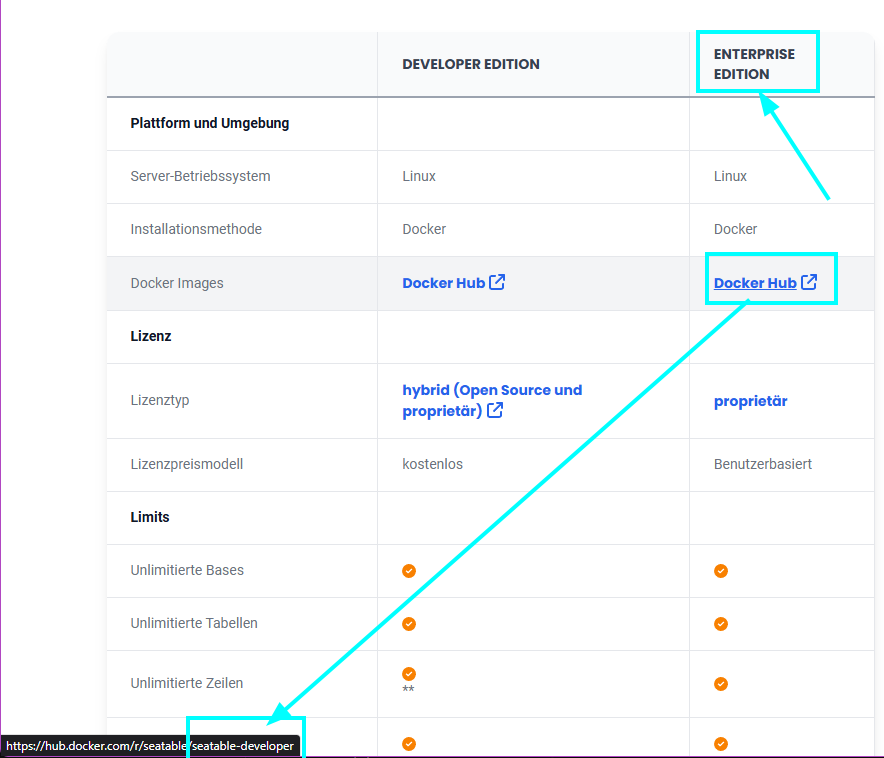Click external-link icon after hybrid license text
This screenshot has width=884, height=758.
[x=495, y=410]
